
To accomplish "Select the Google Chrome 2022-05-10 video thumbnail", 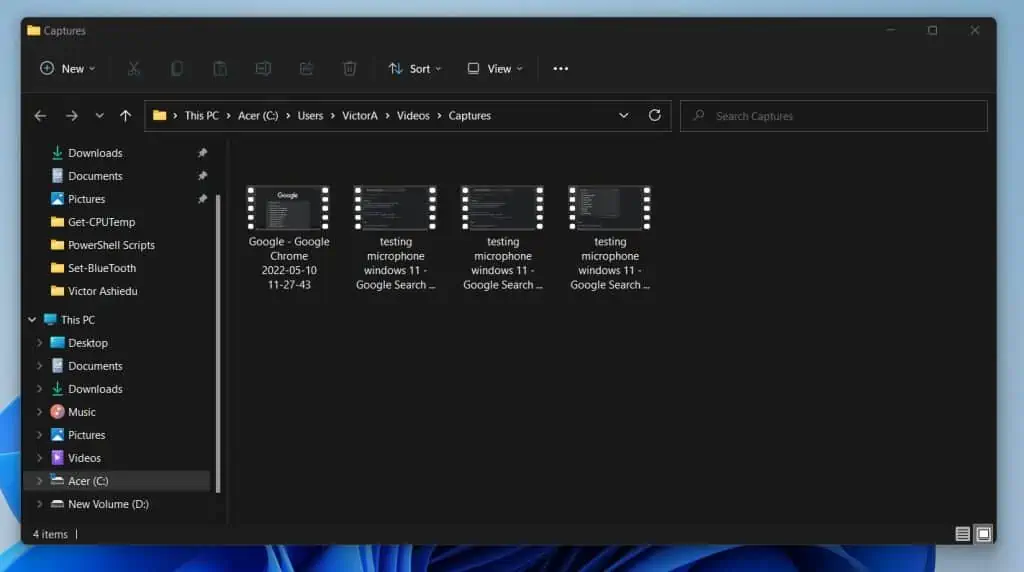I will click(x=288, y=208).
